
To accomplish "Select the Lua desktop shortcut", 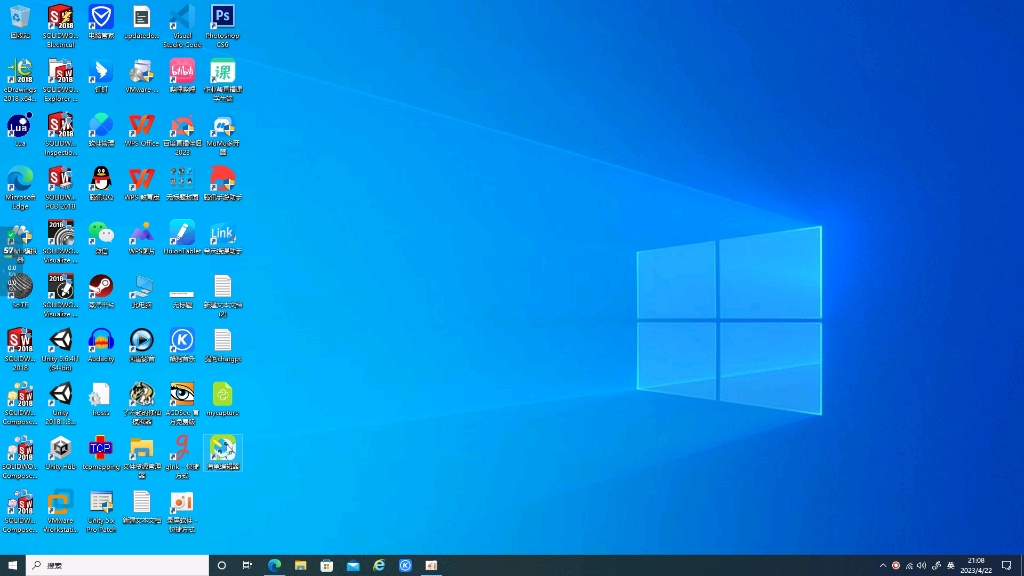I will pos(20,126).
